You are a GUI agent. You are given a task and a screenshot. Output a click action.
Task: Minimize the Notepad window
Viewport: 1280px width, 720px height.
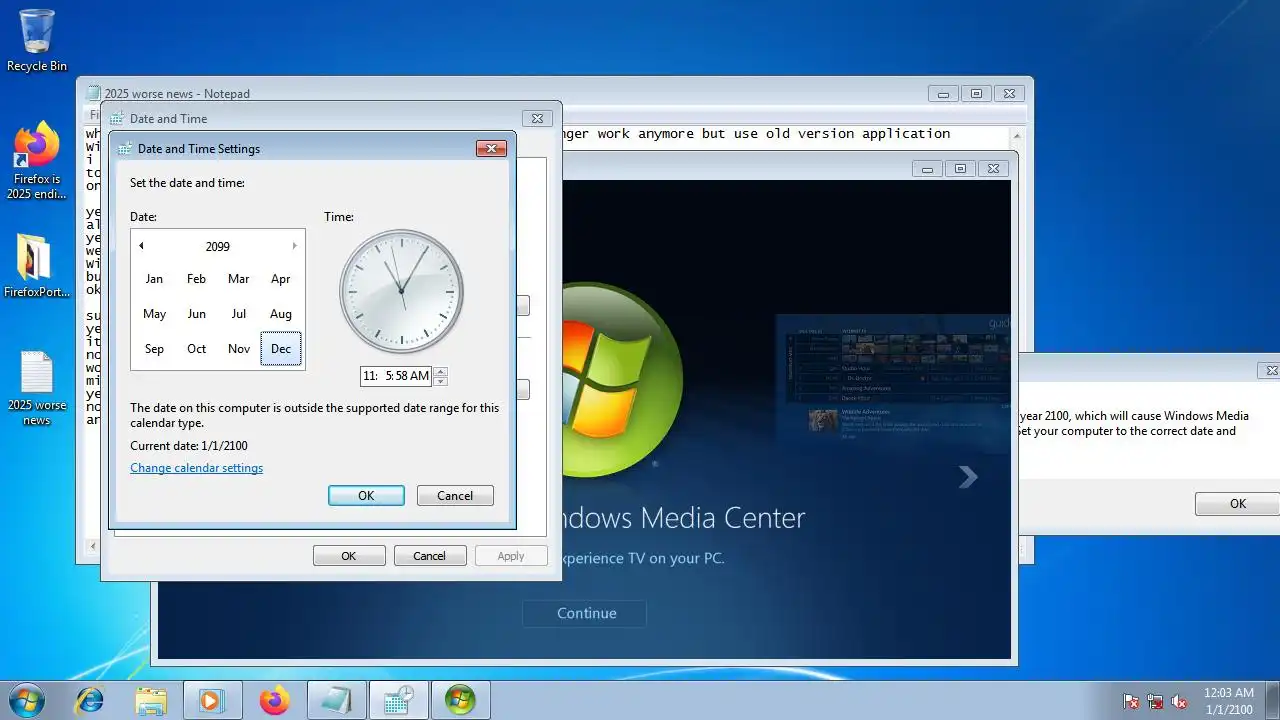pyautogui.click(x=943, y=94)
